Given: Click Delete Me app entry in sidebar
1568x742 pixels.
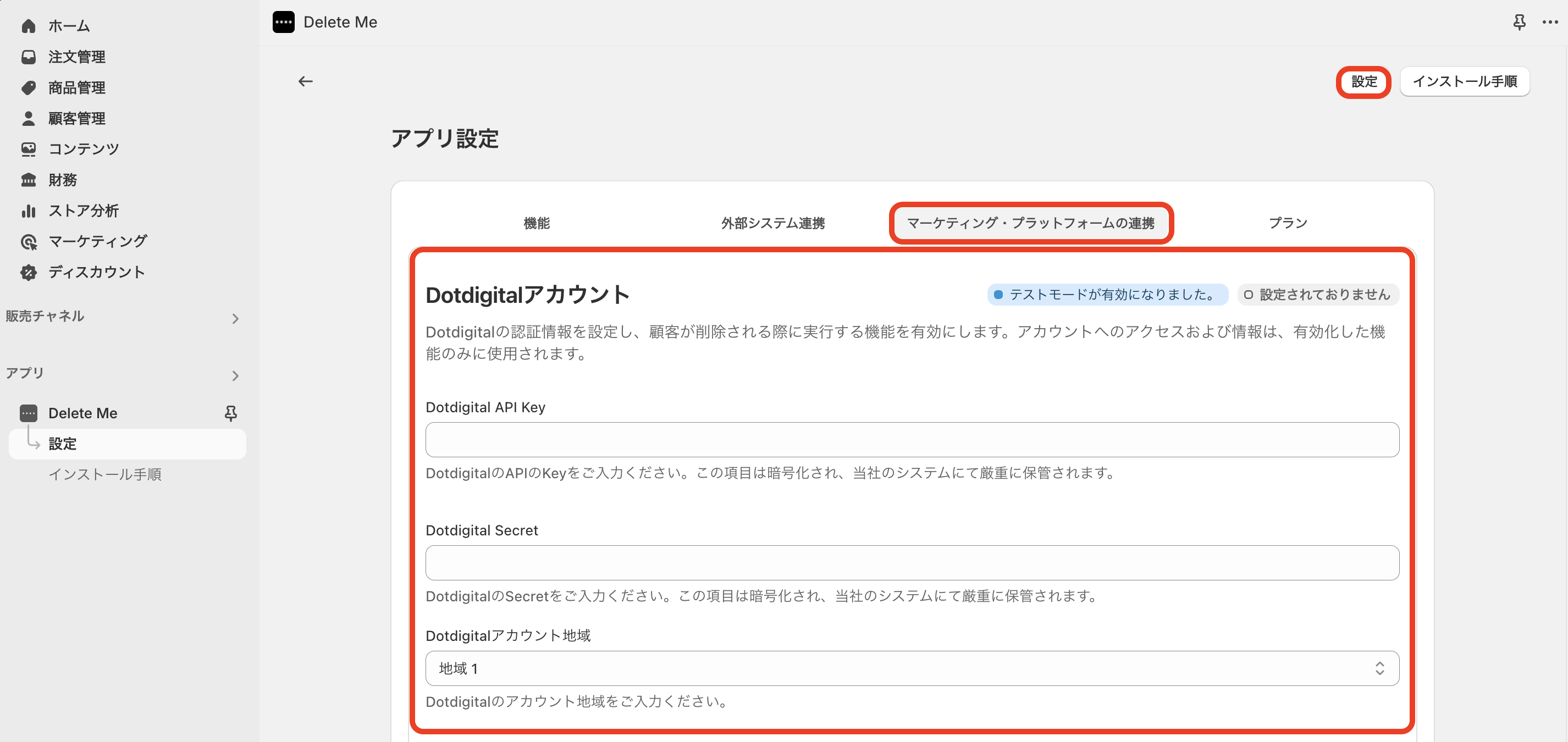Looking at the screenshot, I should (82, 413).
